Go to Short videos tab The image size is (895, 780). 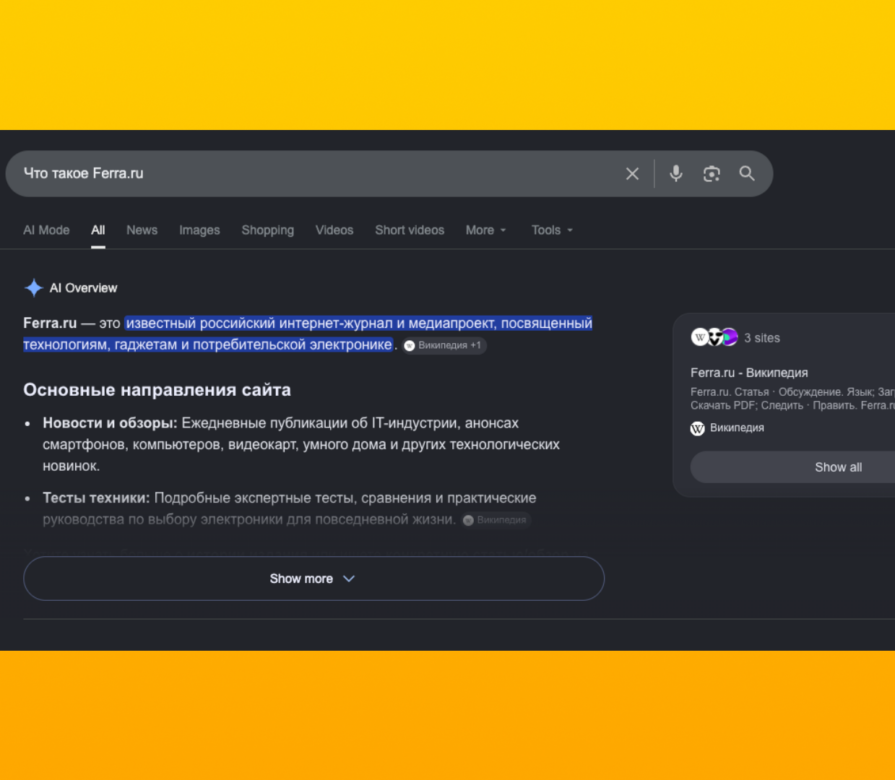coord(409,230)
